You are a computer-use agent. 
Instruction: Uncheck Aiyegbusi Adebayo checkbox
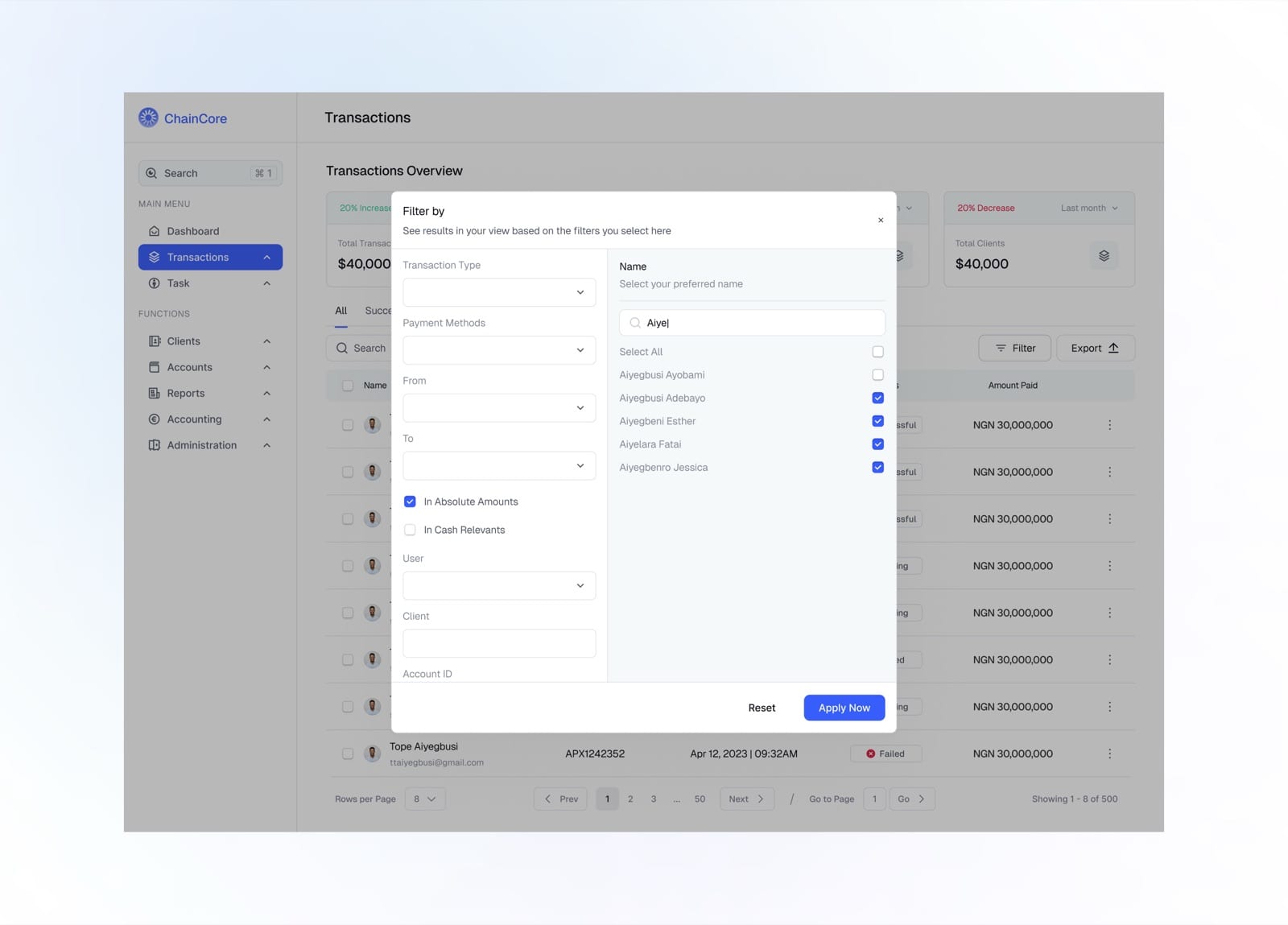pyautogui.click(x=877, y=398)
